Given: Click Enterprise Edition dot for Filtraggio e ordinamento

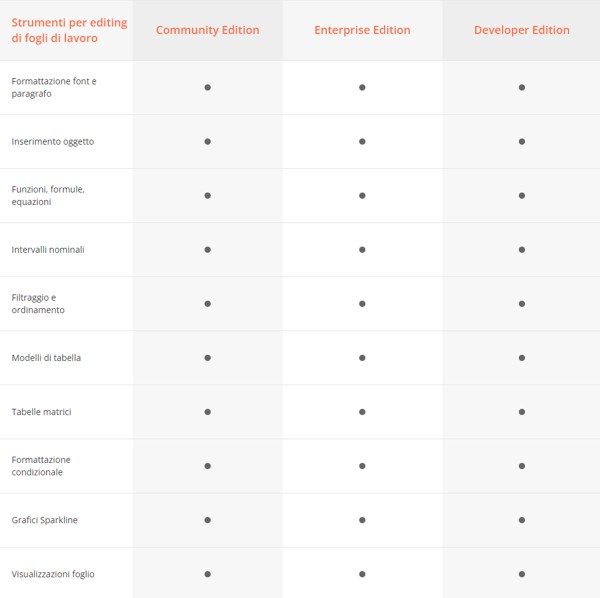Looking at the screenshot, I should (x=362, y=303).
